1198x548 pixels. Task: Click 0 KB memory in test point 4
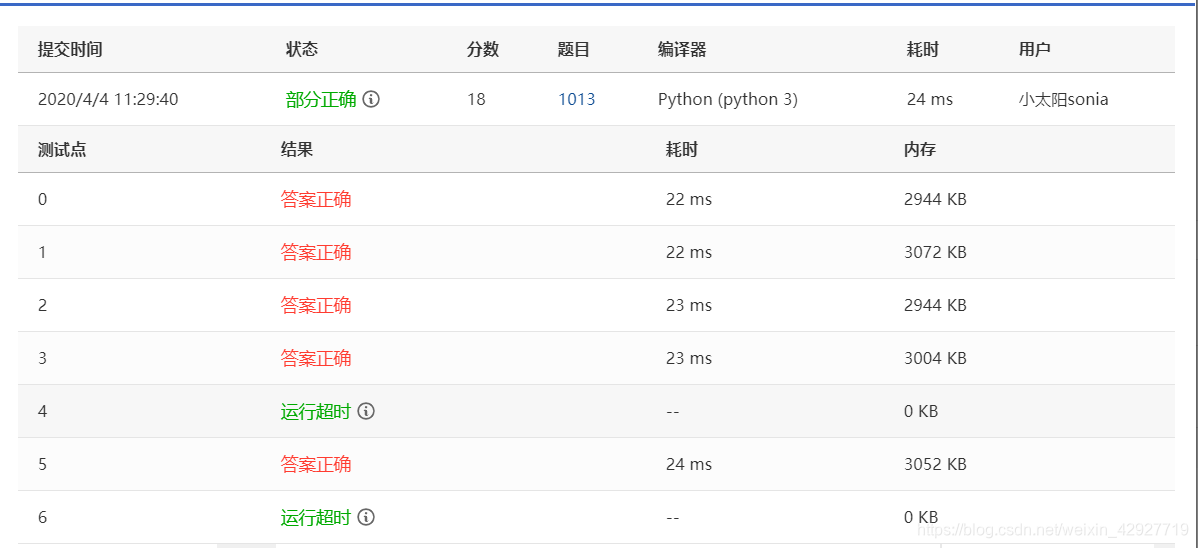tap(920, 411)
